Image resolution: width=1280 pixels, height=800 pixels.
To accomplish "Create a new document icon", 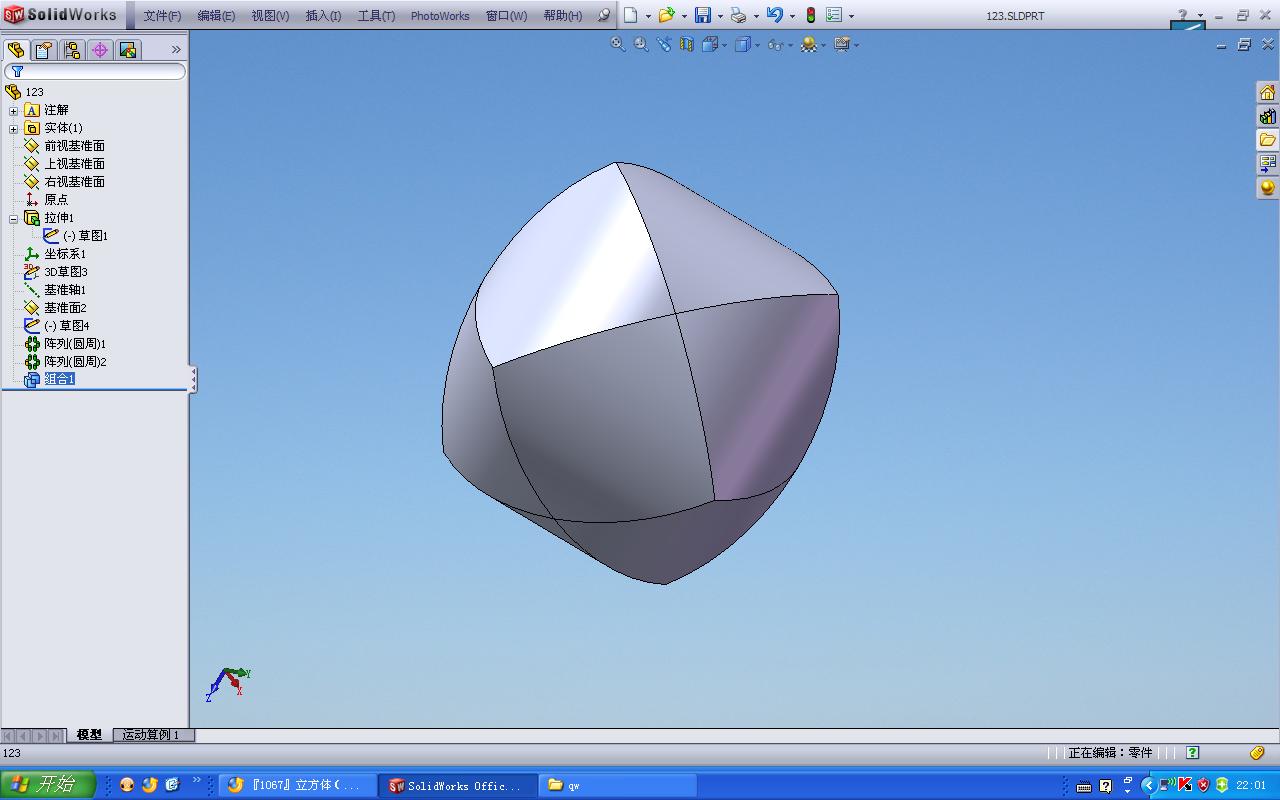I will (x=631, y=15).
